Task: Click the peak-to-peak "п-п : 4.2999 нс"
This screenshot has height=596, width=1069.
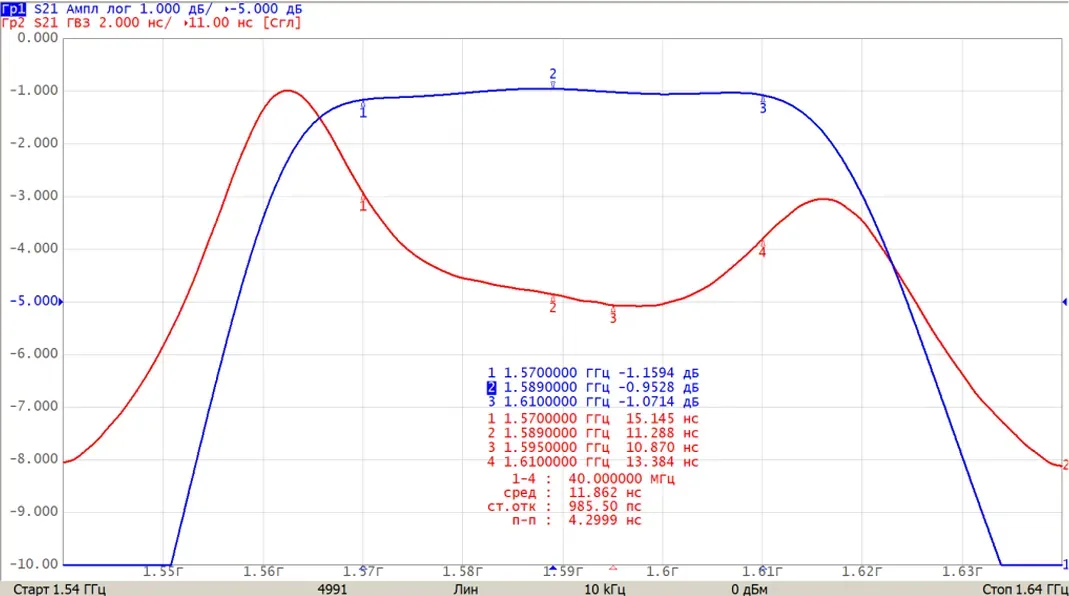Action: tap(577, 520)
